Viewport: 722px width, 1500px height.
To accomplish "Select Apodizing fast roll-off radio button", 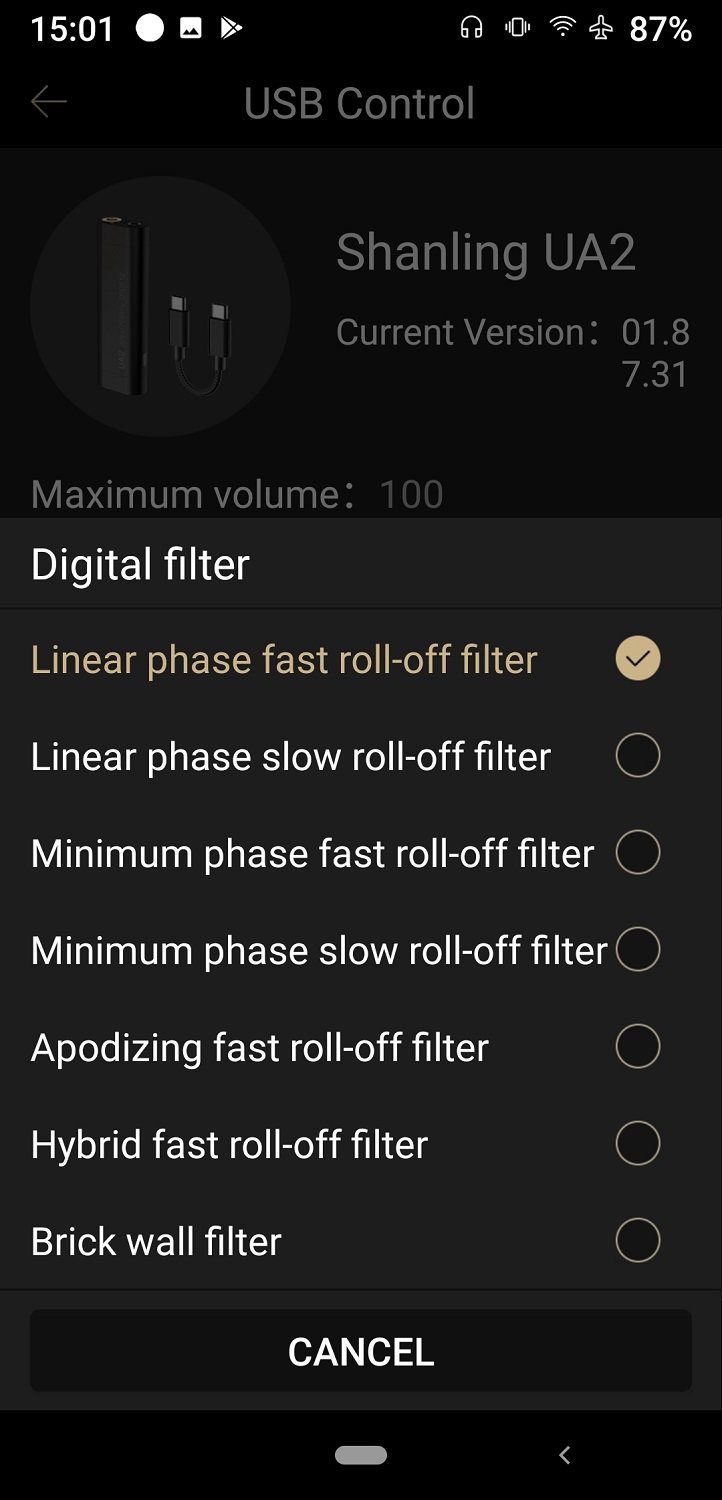I will click(638, 1047).
